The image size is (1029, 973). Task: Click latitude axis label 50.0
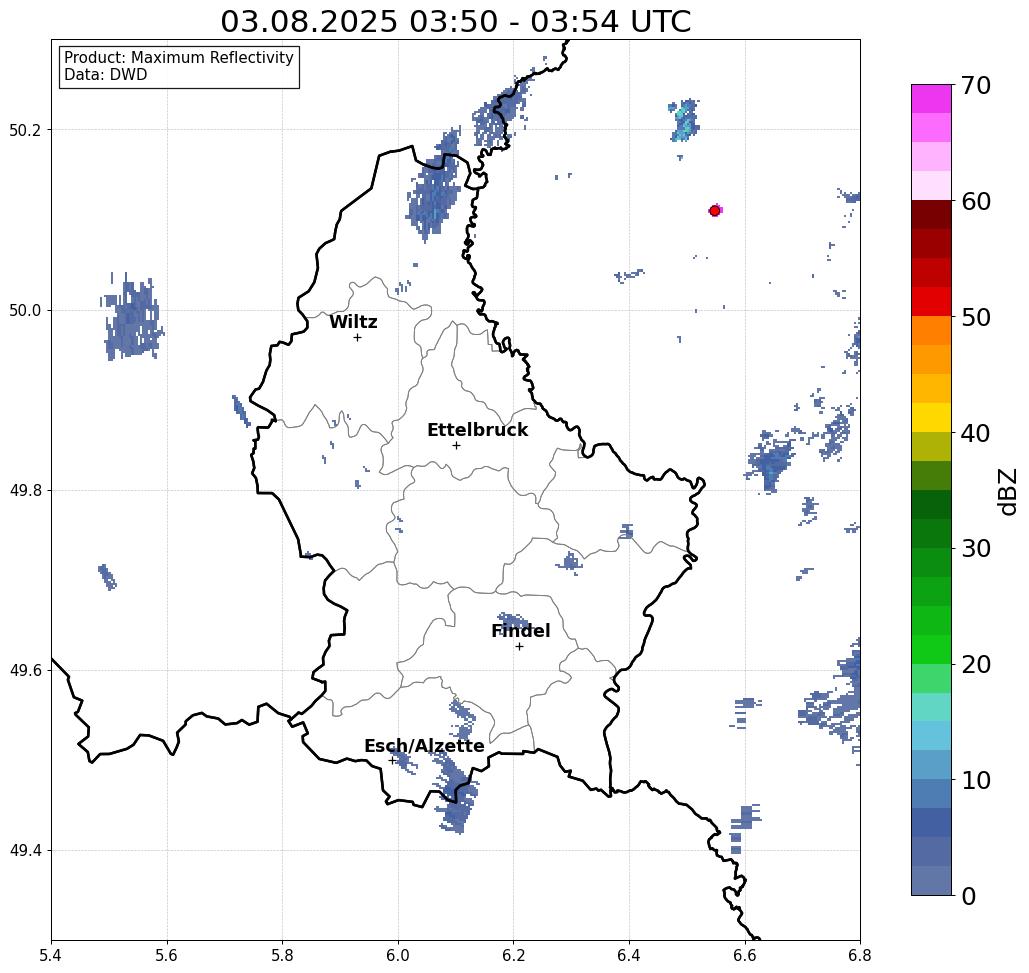tap(24, 310)
